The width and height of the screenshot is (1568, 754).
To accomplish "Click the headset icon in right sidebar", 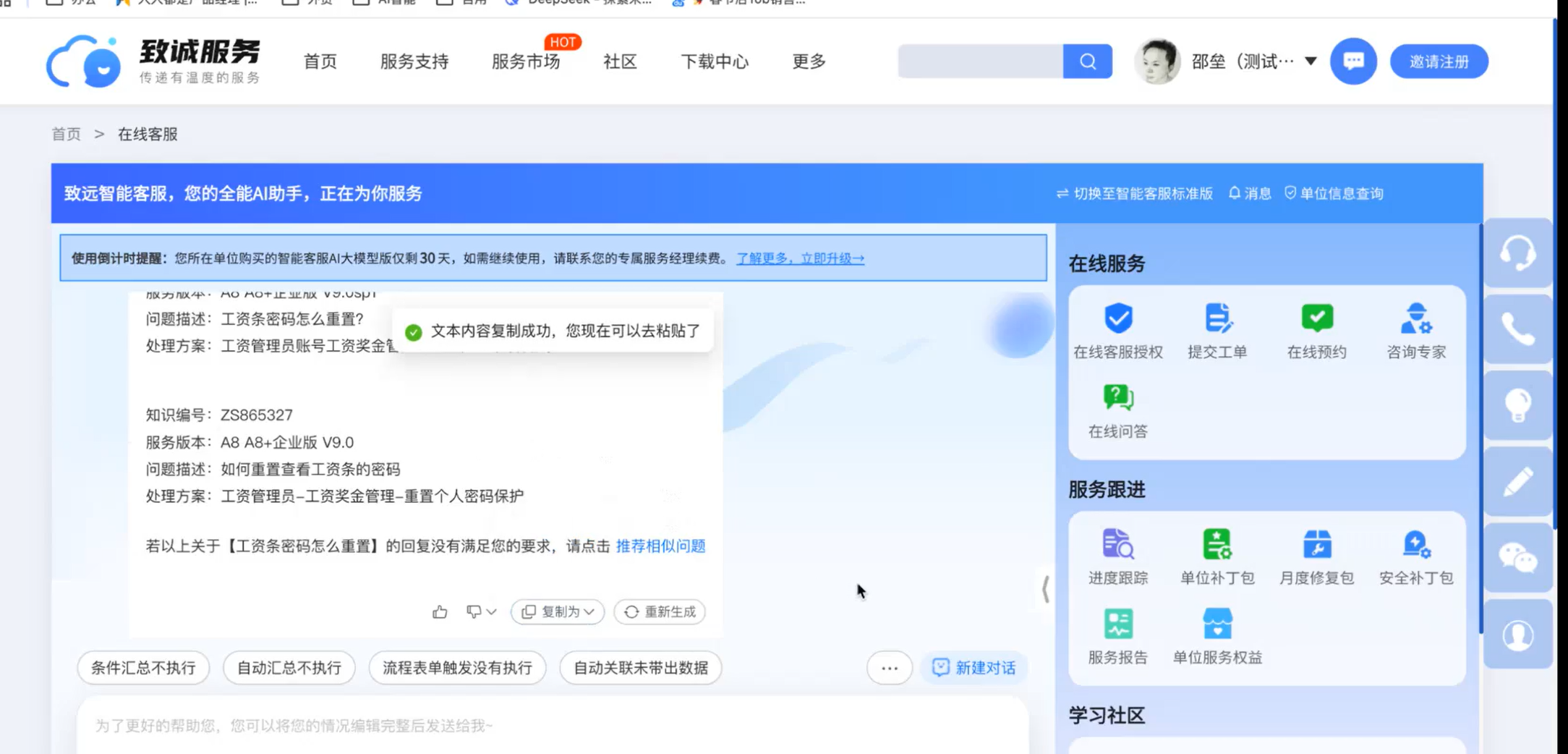I will tap(1517, 253).
